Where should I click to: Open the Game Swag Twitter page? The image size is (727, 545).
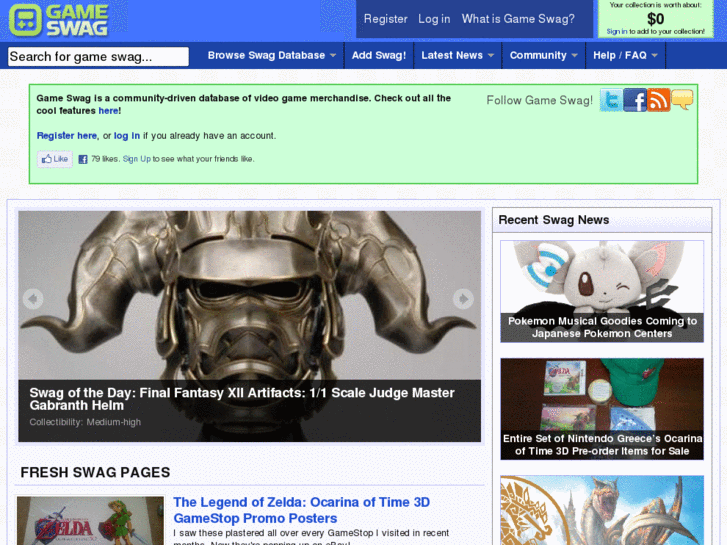click(611, 100)
